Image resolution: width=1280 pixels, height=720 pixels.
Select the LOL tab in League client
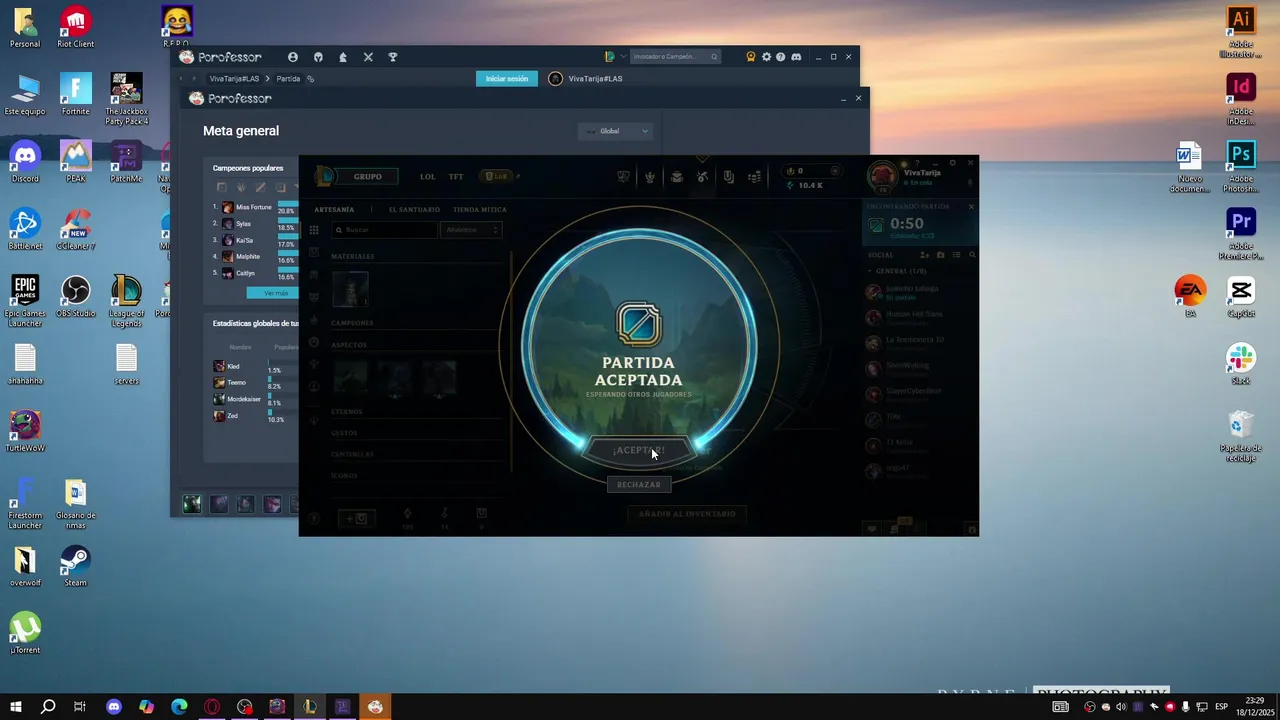coord(428,177)
